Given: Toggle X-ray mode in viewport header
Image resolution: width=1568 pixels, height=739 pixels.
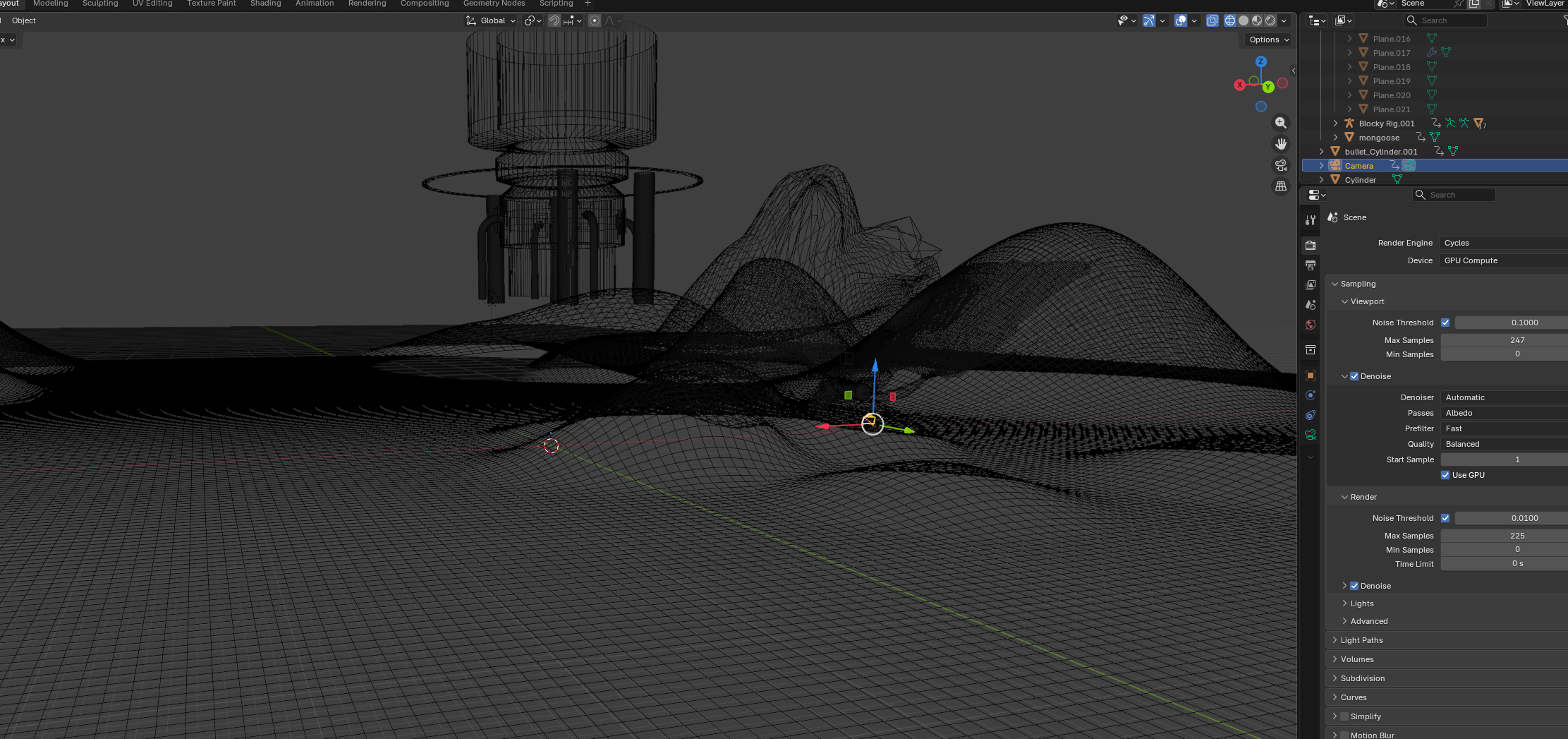Looking at the screenshot, I should tap(1212, 20).
